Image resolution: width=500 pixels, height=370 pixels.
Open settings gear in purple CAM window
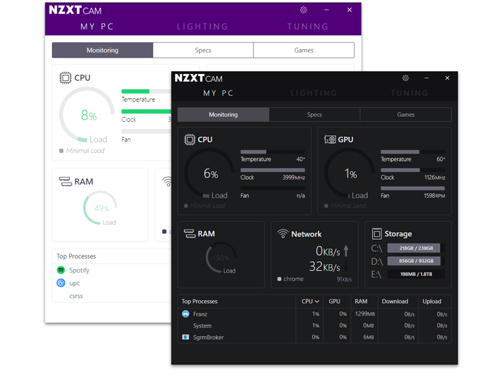(x=303, y=10)
